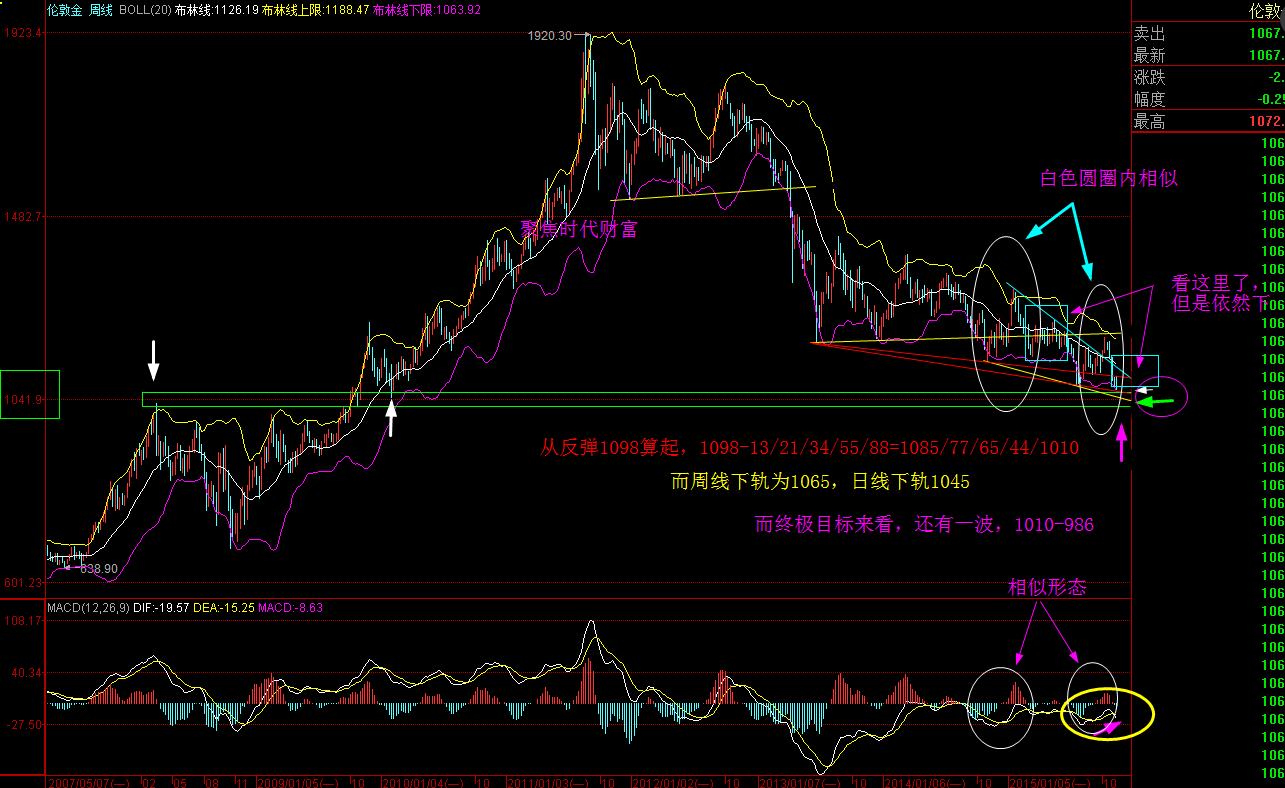This screenshot has height=788, width=1285.
Task: Click the 布林线:1126.19 middle band value
Action: pos(217,10)
